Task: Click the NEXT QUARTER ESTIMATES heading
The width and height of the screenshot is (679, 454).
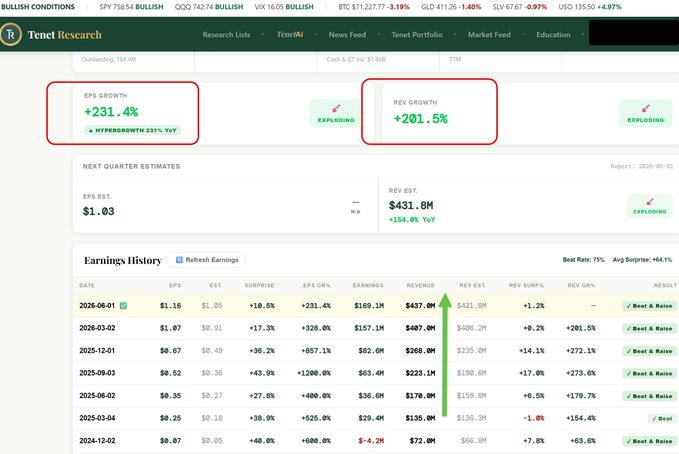Action: [x=131, y=166]
